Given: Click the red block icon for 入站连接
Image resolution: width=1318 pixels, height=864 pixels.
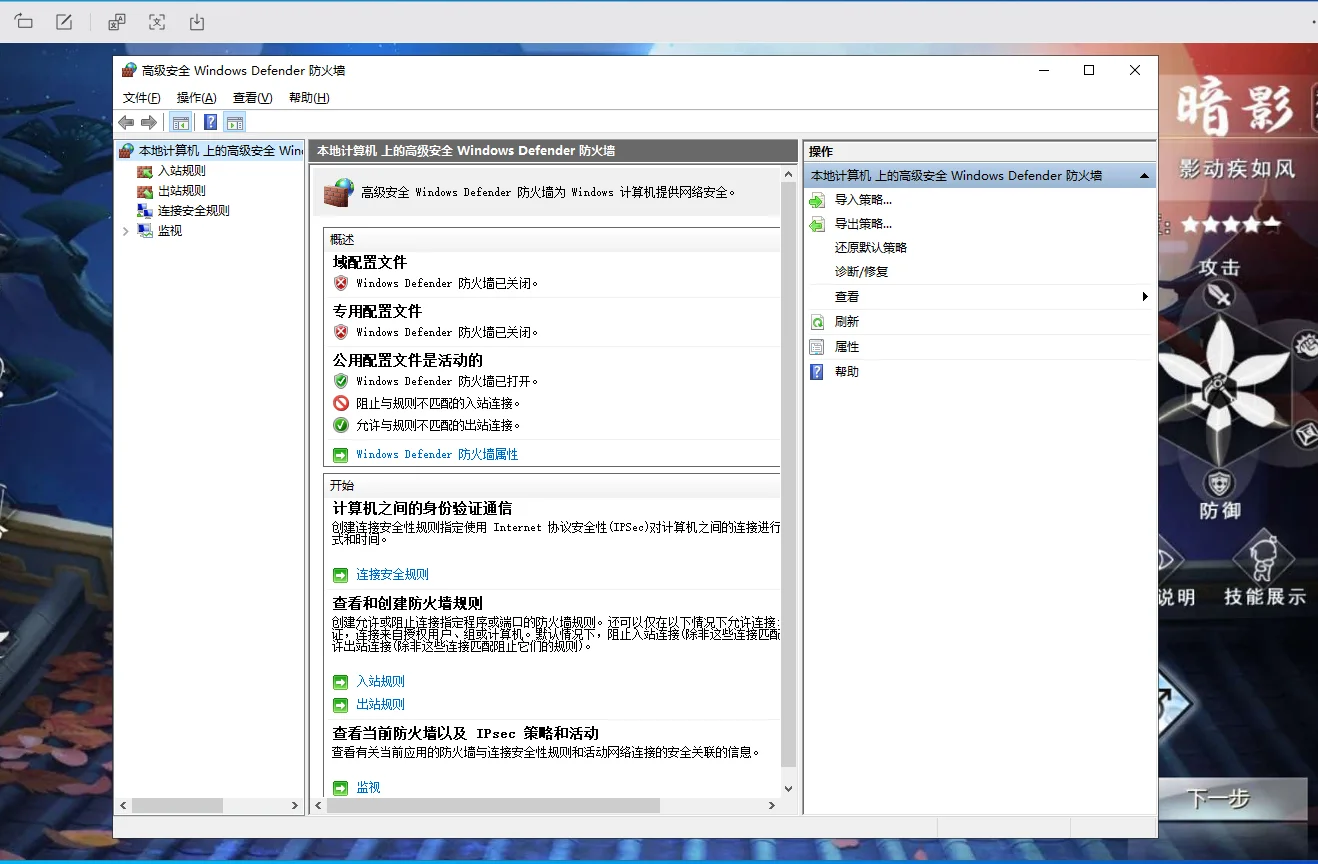Looking at the screenshot, I should point(341,403).
